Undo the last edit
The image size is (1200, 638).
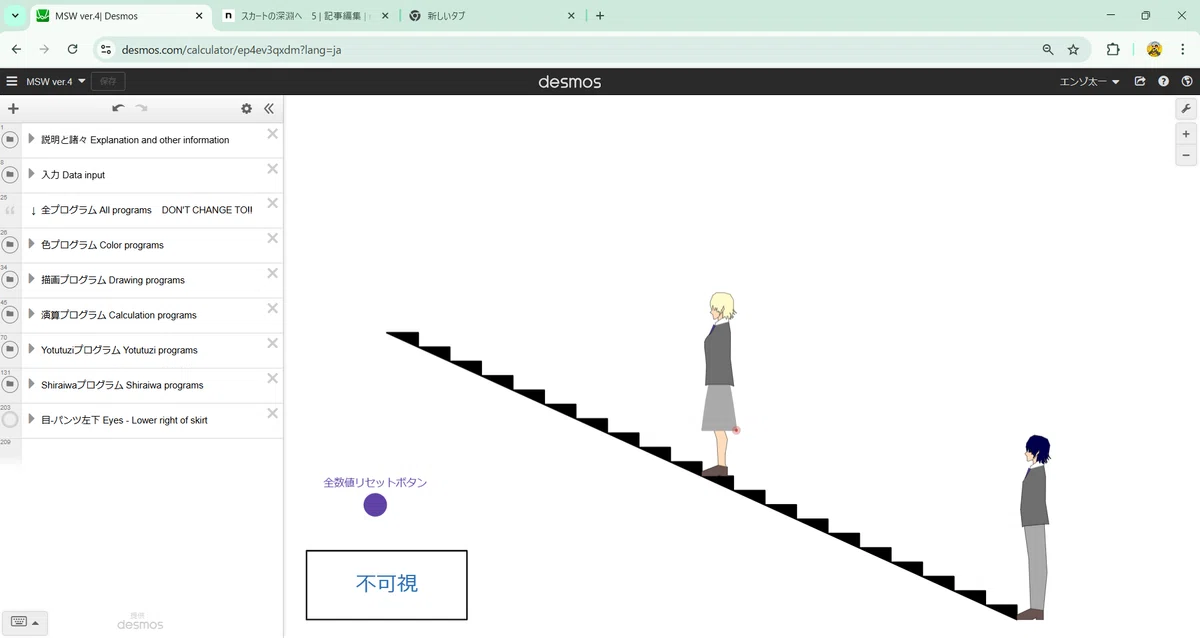pos(118,109)
